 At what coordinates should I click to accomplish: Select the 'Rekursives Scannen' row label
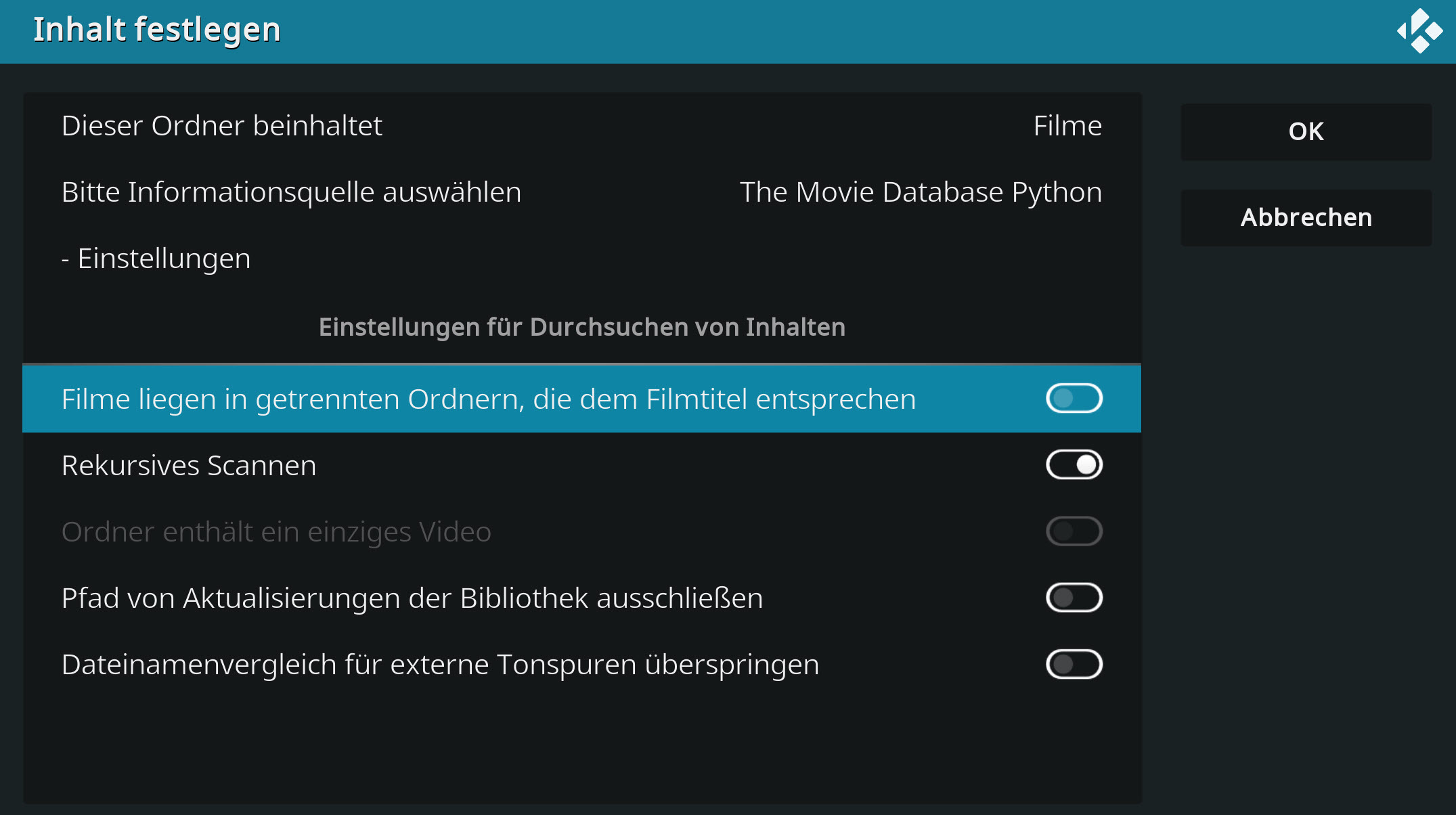point(189,466)
